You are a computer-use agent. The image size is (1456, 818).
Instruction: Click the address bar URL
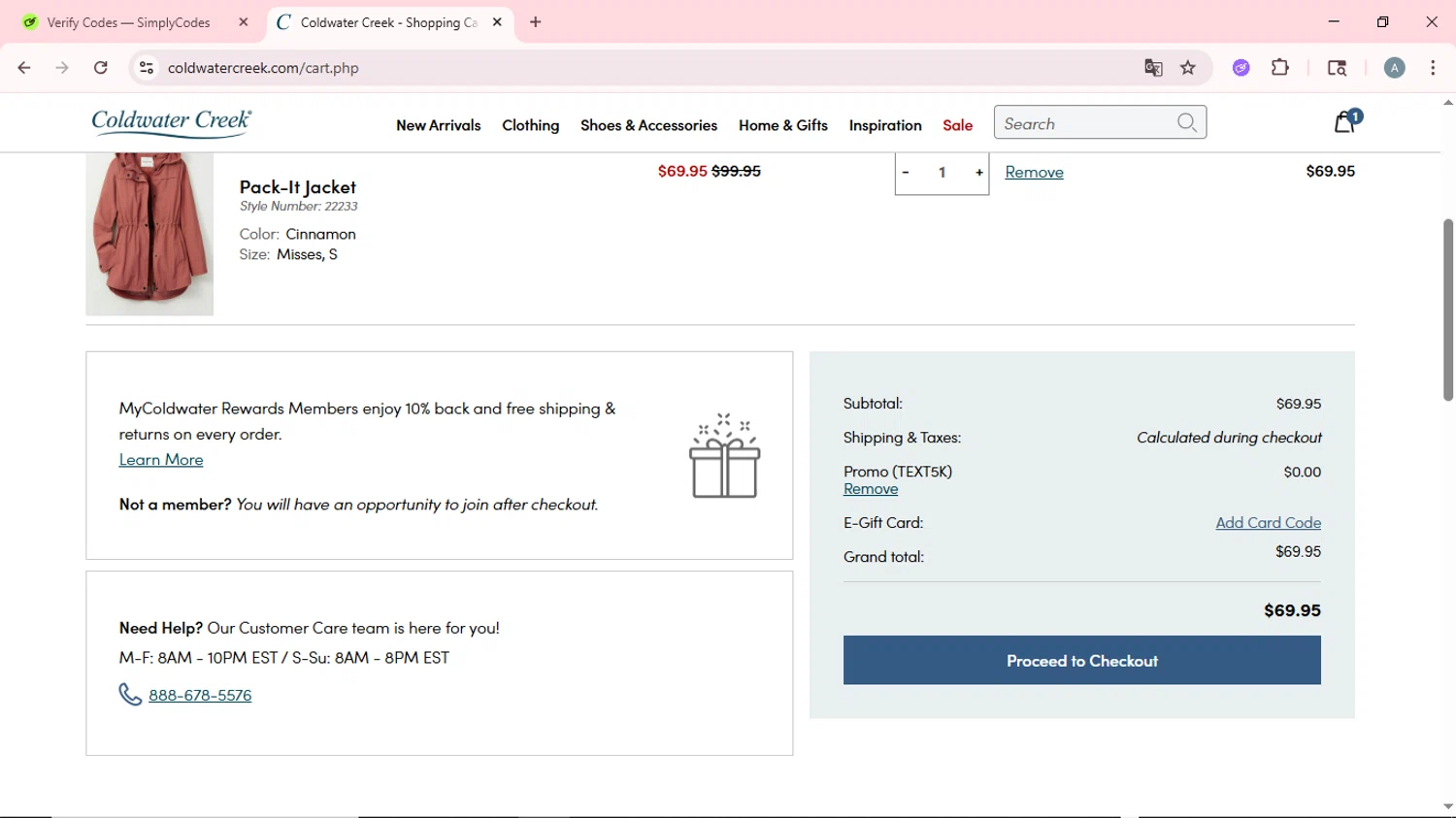click(x=263, y=68)
